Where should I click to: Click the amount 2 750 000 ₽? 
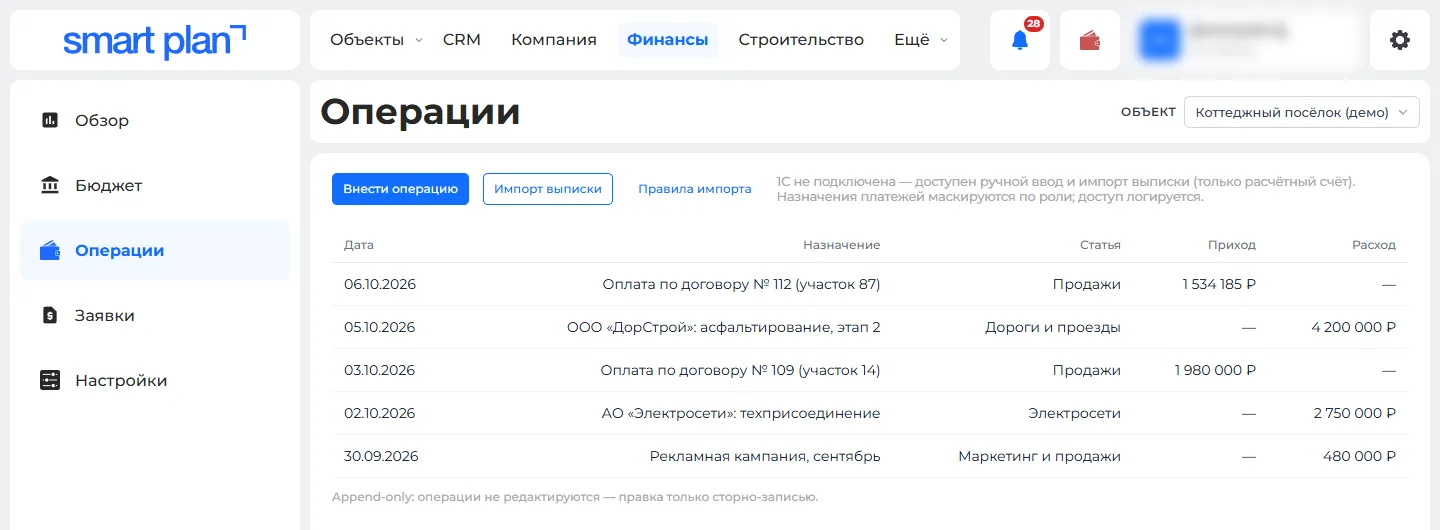point(1355,413)
